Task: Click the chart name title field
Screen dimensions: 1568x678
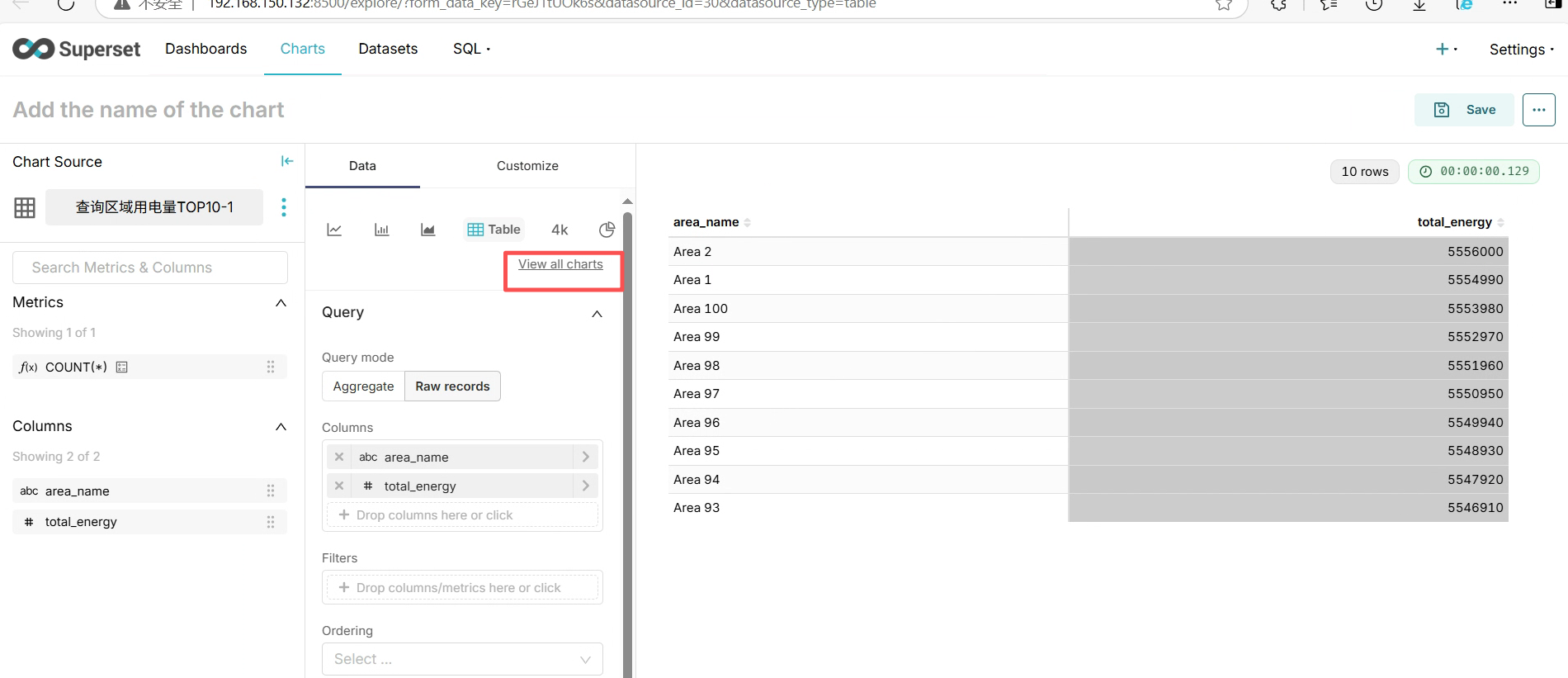Action: 149,110
